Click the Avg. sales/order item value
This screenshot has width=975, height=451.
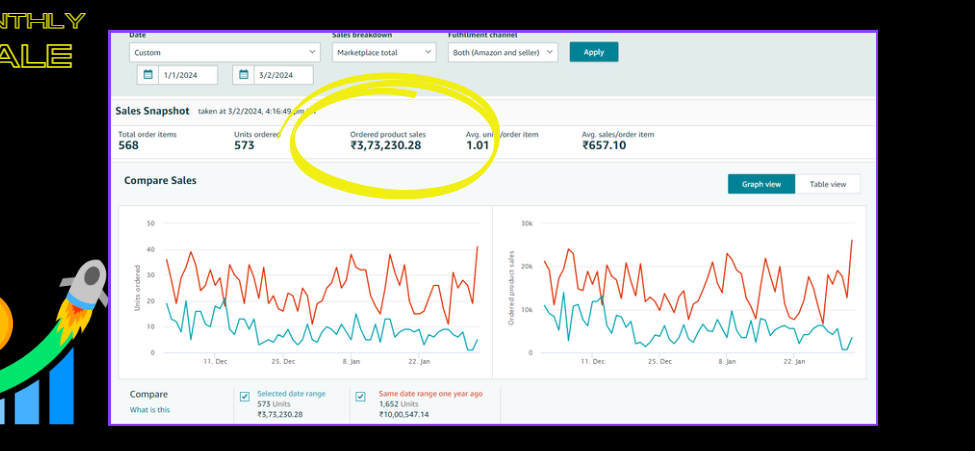pyautogui.click(x=604, y=146)
